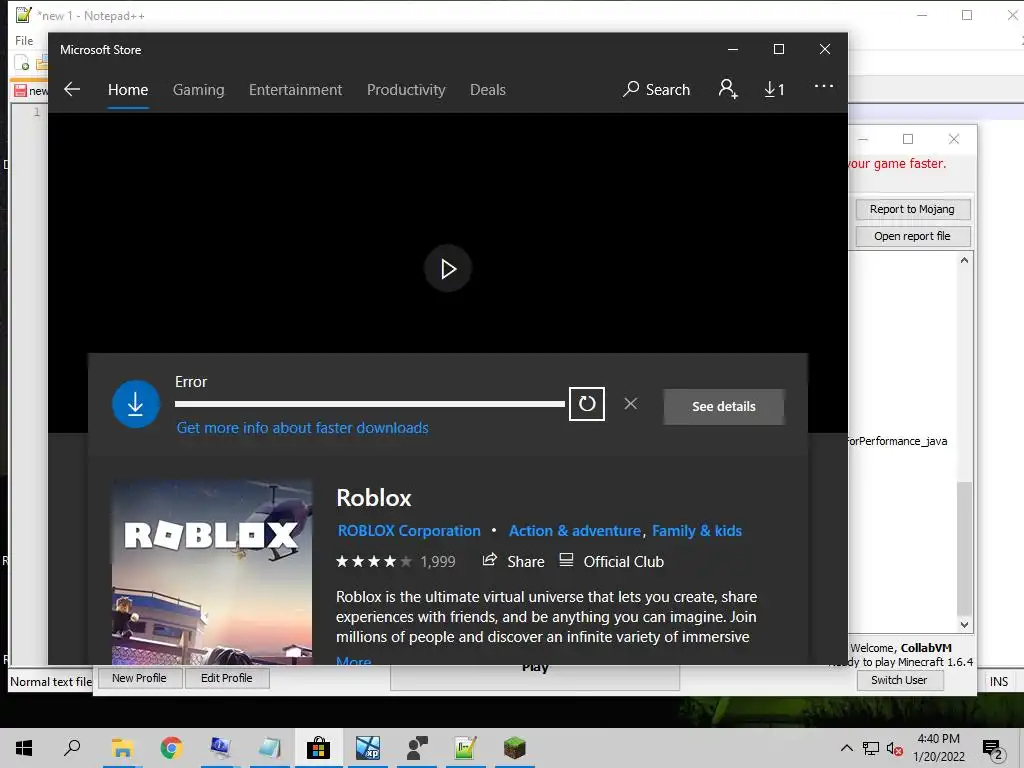Click Switch User in Minecraft launcher

click(899, 680)
